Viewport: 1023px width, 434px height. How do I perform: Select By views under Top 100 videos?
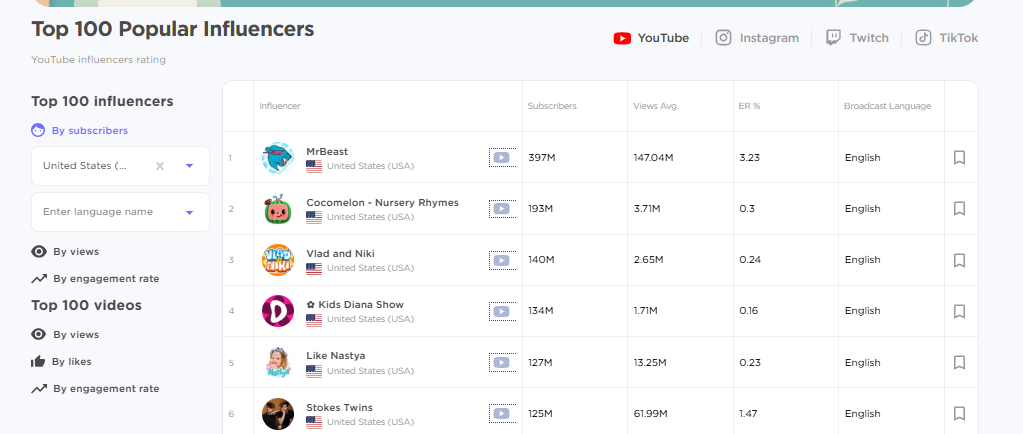click(x=65, y=335)
